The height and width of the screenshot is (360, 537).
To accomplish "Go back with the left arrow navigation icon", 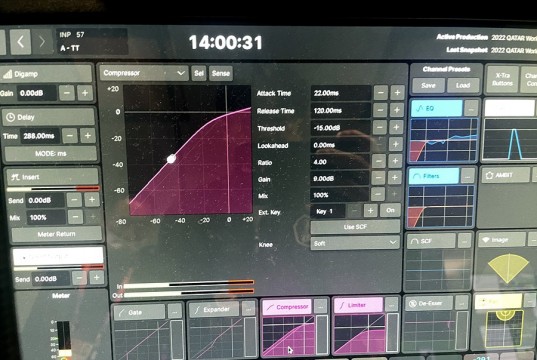I will (21, 42).
